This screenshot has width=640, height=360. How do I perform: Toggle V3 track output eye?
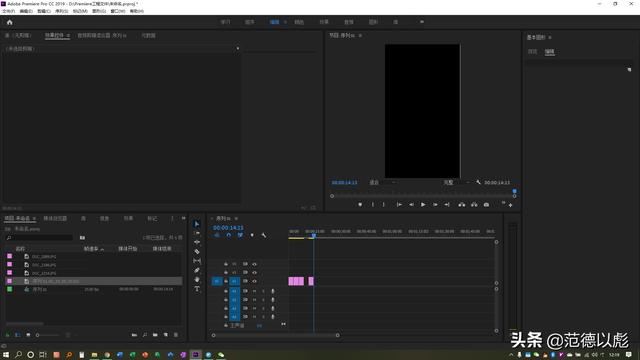[x=254, y=264]
